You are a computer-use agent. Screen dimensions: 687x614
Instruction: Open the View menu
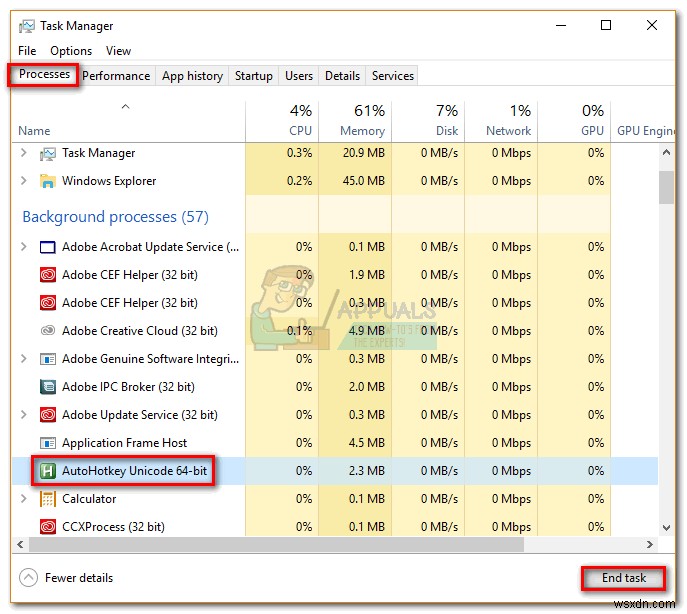coord(118,51)
